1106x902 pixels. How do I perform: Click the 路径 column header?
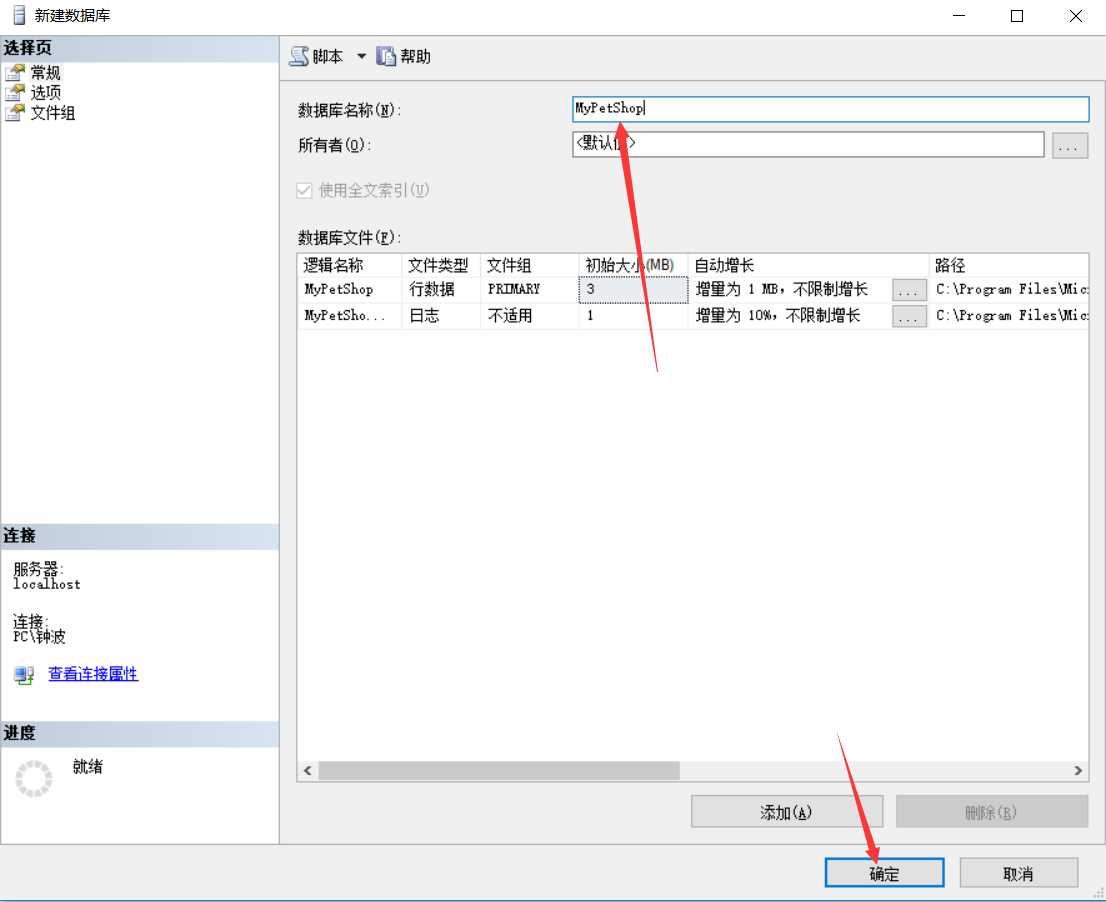coord(1009,265)
